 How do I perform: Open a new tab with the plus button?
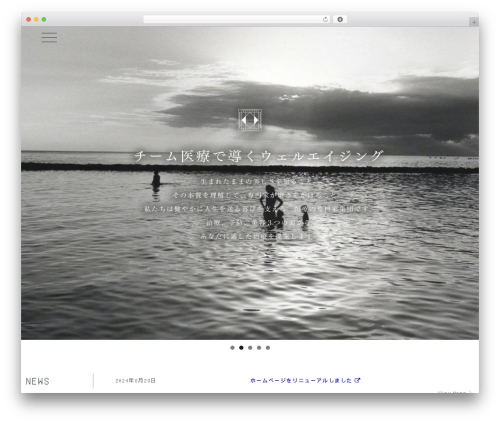pyautogui.click(x=474, y=22)
